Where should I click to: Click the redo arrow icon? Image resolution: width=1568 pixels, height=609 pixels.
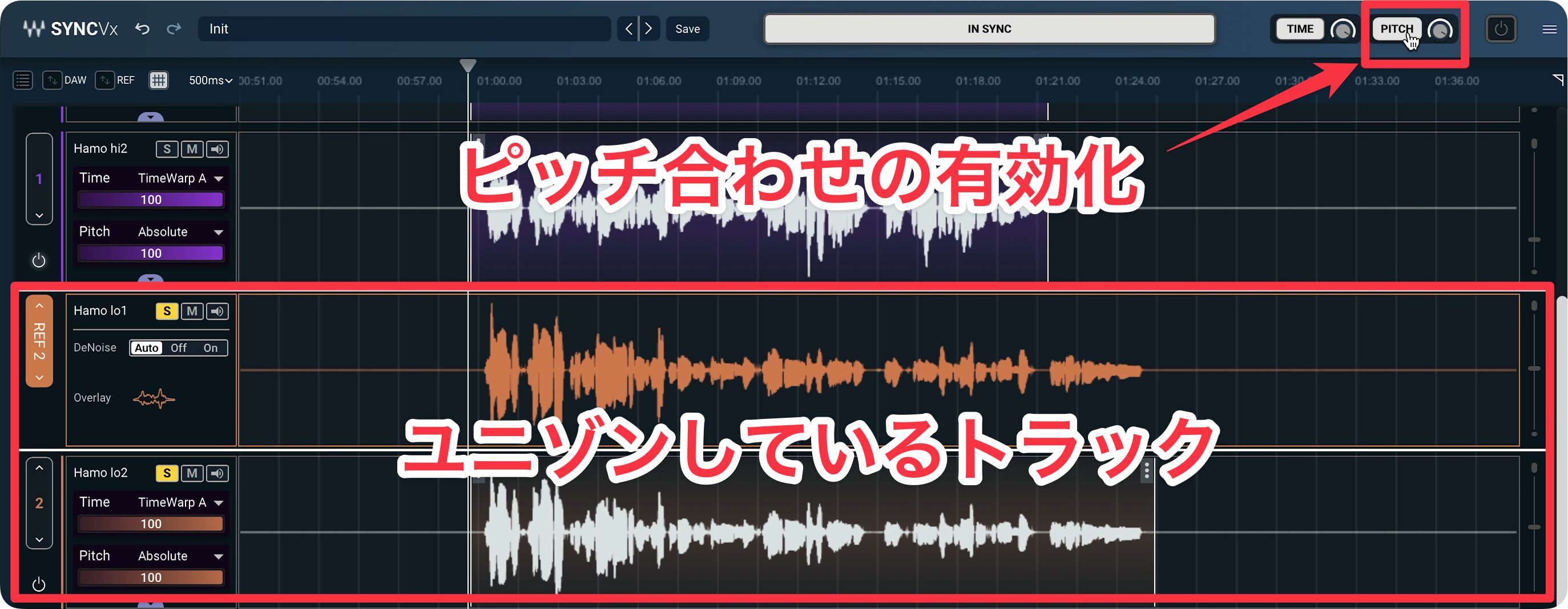click(x=174, y=29)
